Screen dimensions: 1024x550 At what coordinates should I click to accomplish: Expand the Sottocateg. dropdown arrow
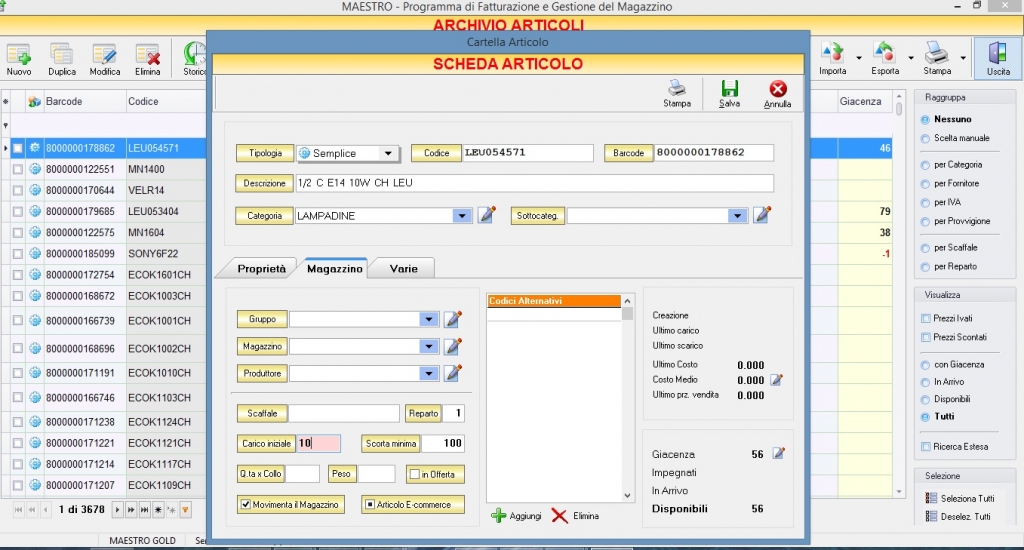[x=737, y=216]
